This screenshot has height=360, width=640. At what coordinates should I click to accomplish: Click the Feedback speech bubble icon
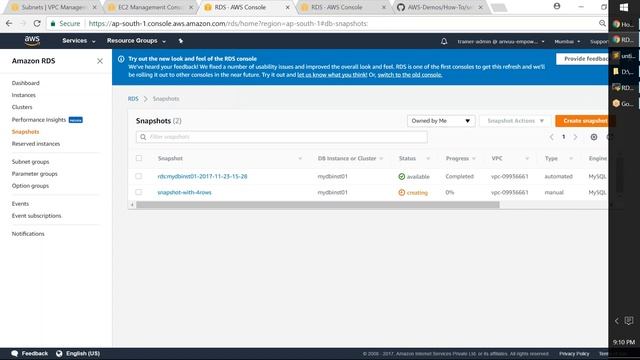pyautogui.click(x=15, y=353)
